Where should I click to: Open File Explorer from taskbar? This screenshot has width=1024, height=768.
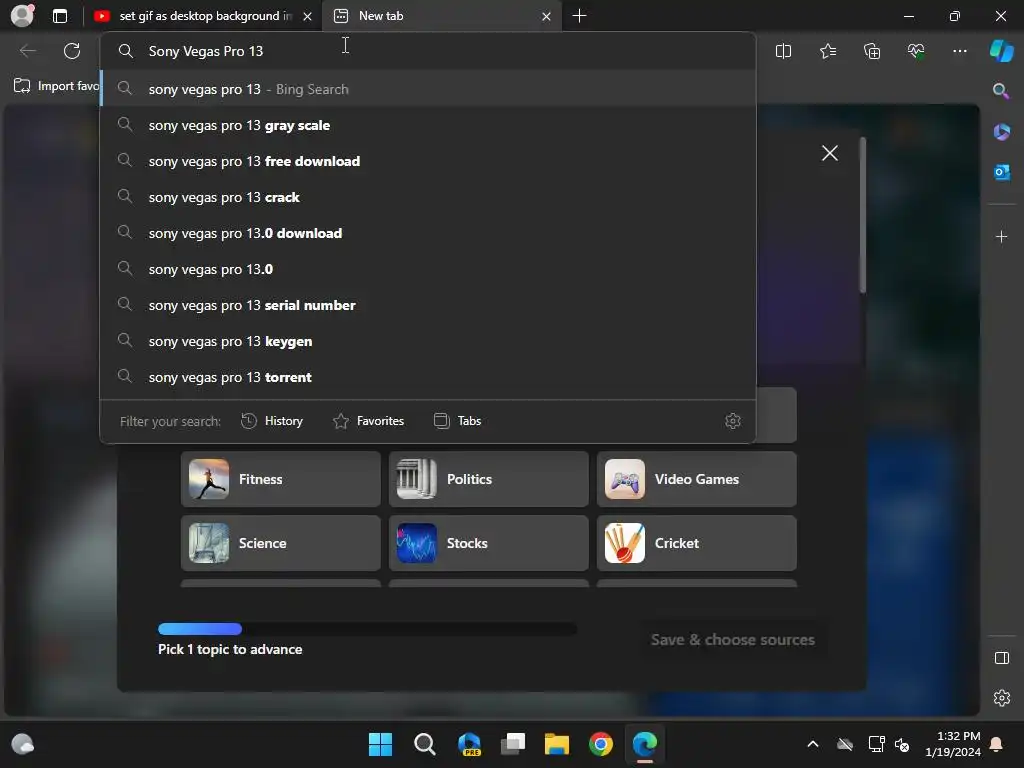[557, 744]
